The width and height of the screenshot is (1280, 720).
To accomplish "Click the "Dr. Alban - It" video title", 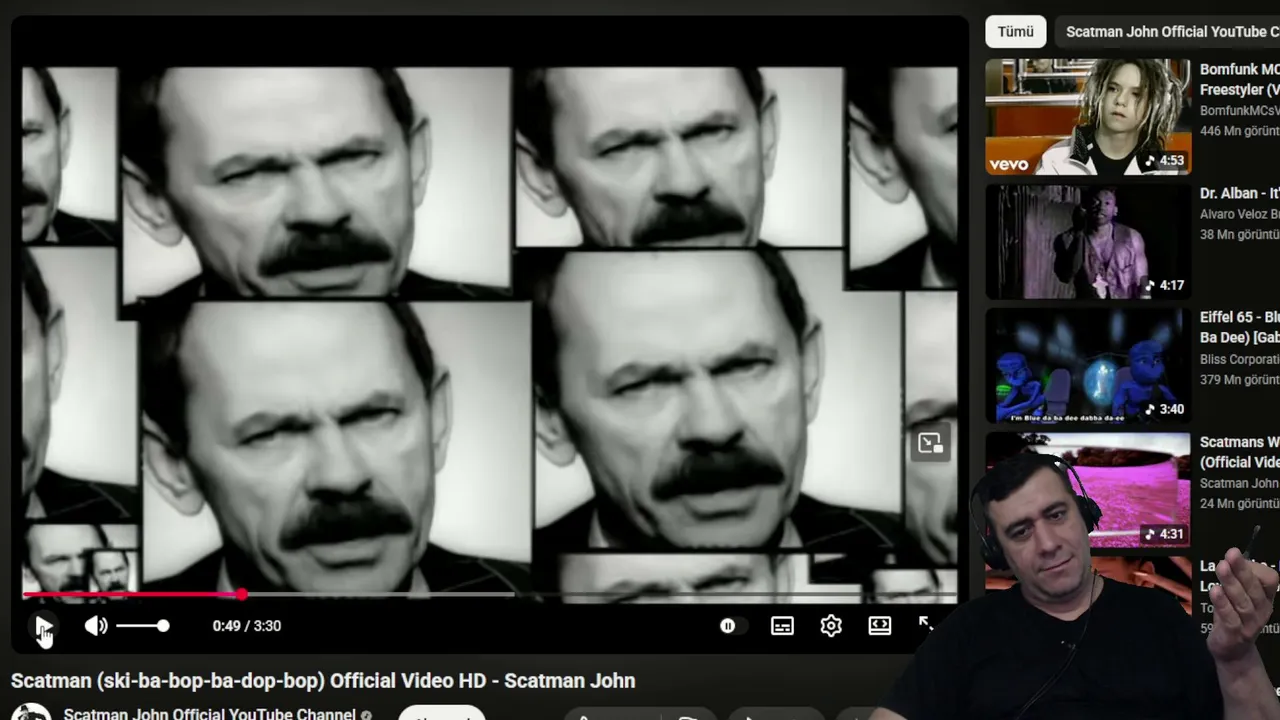I will pyautogui.click(x=1240, y=193).
